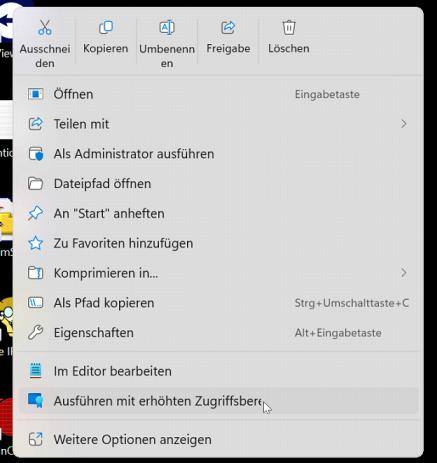Click the Umbenennen rename icon

pyautogui.click(x=167, y=28)
